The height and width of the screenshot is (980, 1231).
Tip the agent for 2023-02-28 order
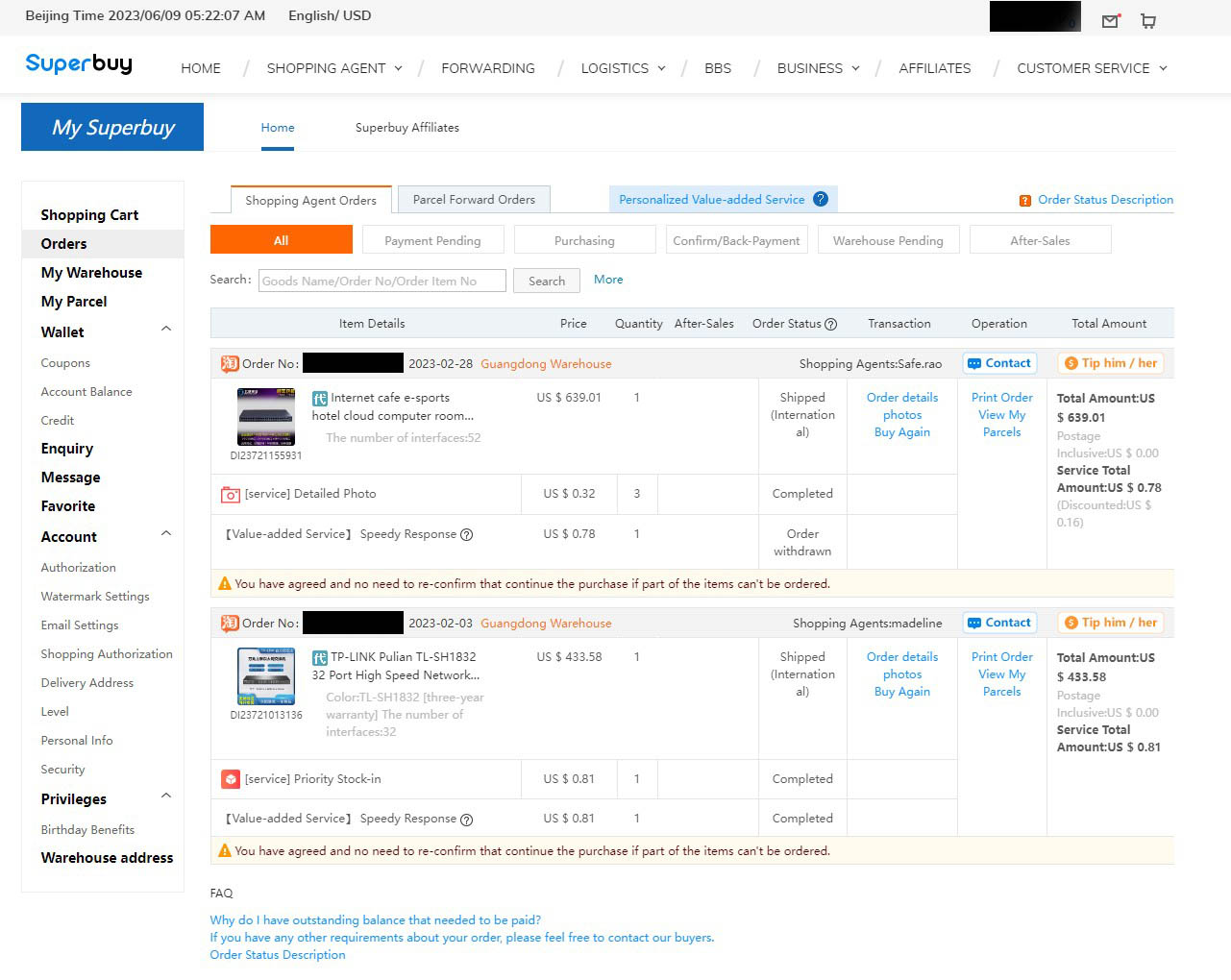coord(1111,363)
